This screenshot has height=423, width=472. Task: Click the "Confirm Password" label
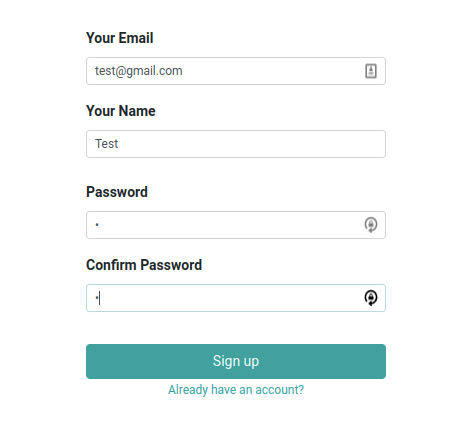tap(144, 265)
